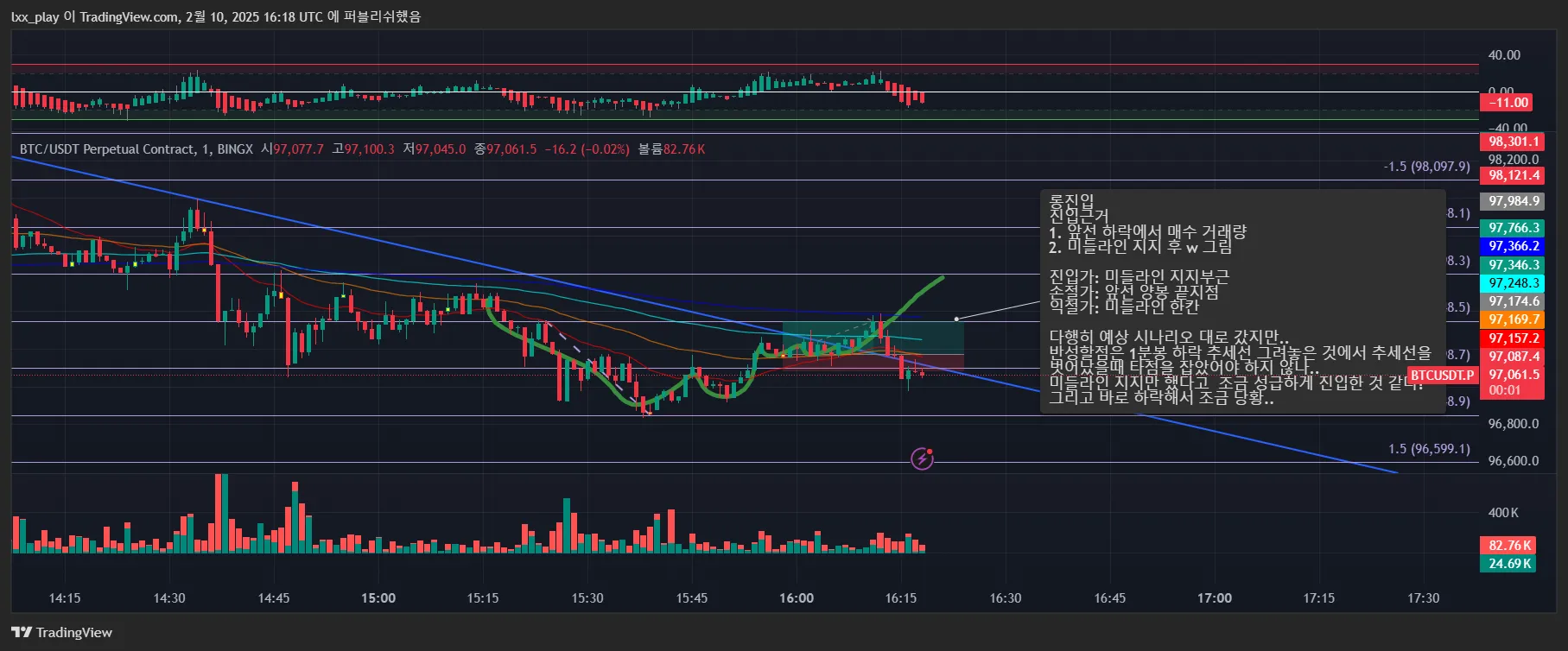The image size is (1568, 651).
Task: Select the 롱진입 annotation text box
Action: click(x=1242, y=301)
